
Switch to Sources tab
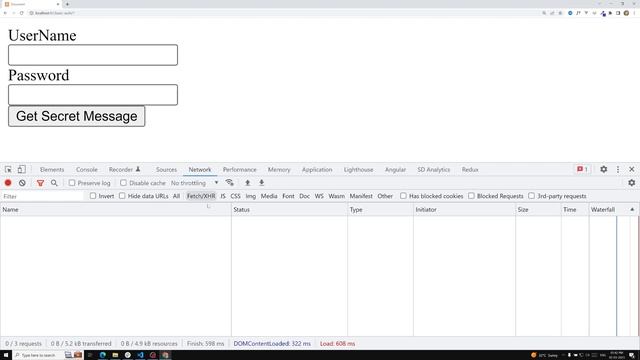[x=166, y=169]
